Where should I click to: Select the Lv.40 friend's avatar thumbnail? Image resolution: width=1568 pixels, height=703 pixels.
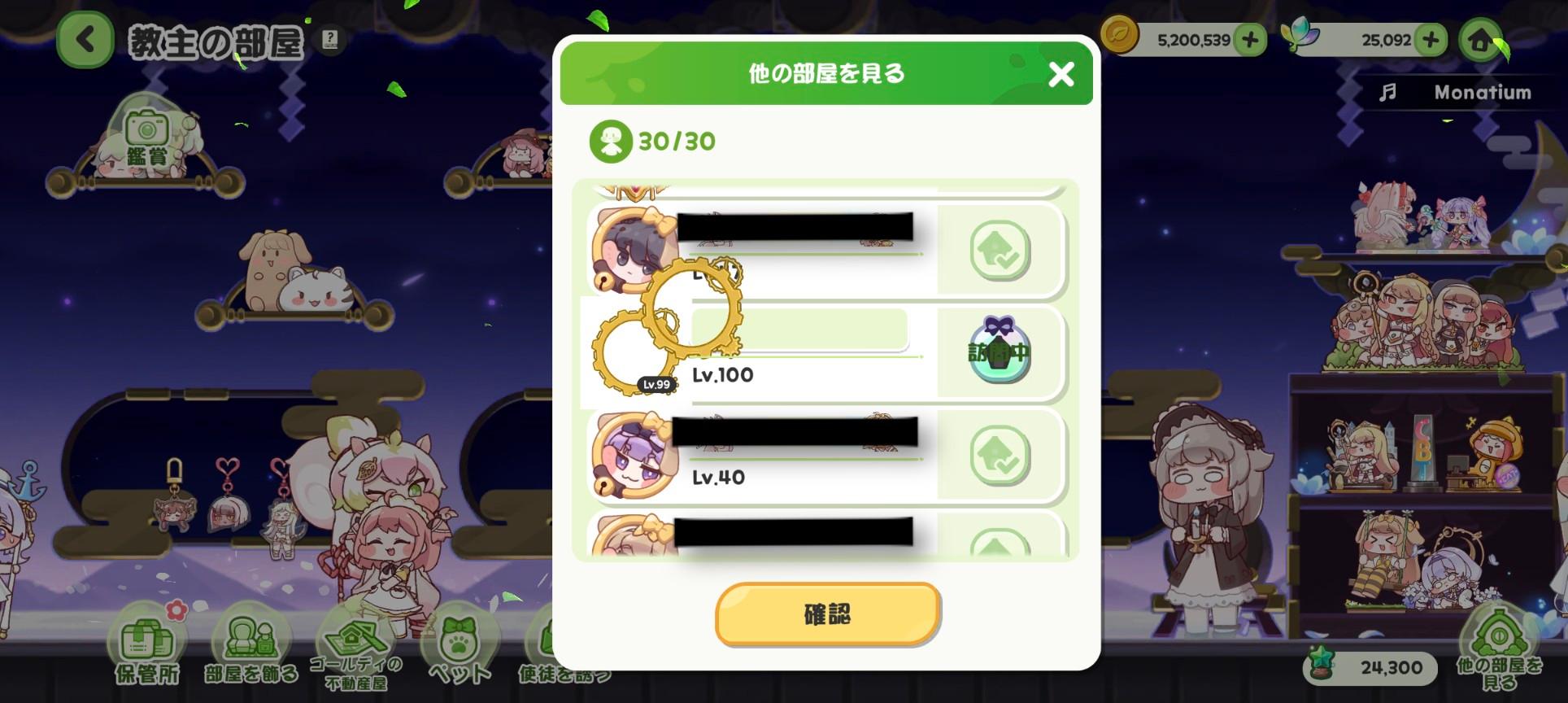pos(634,455)
